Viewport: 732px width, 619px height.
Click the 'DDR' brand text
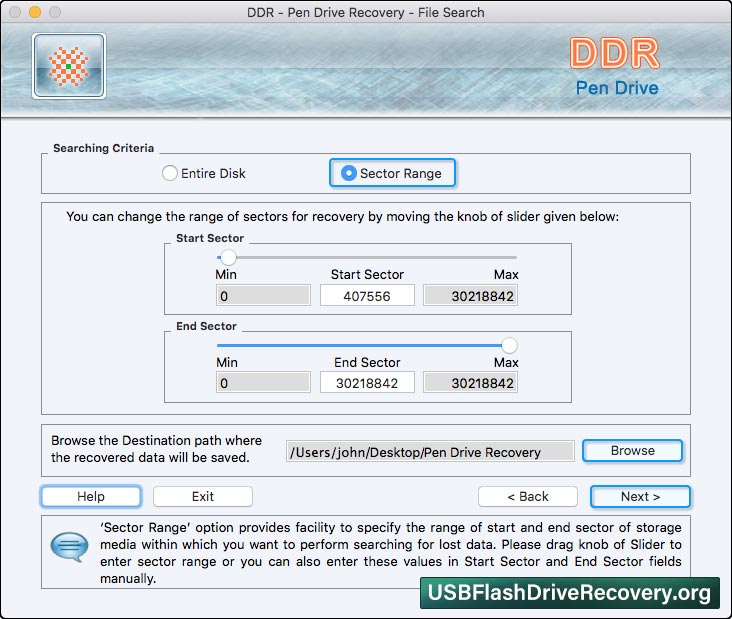[x=615, y=54]
